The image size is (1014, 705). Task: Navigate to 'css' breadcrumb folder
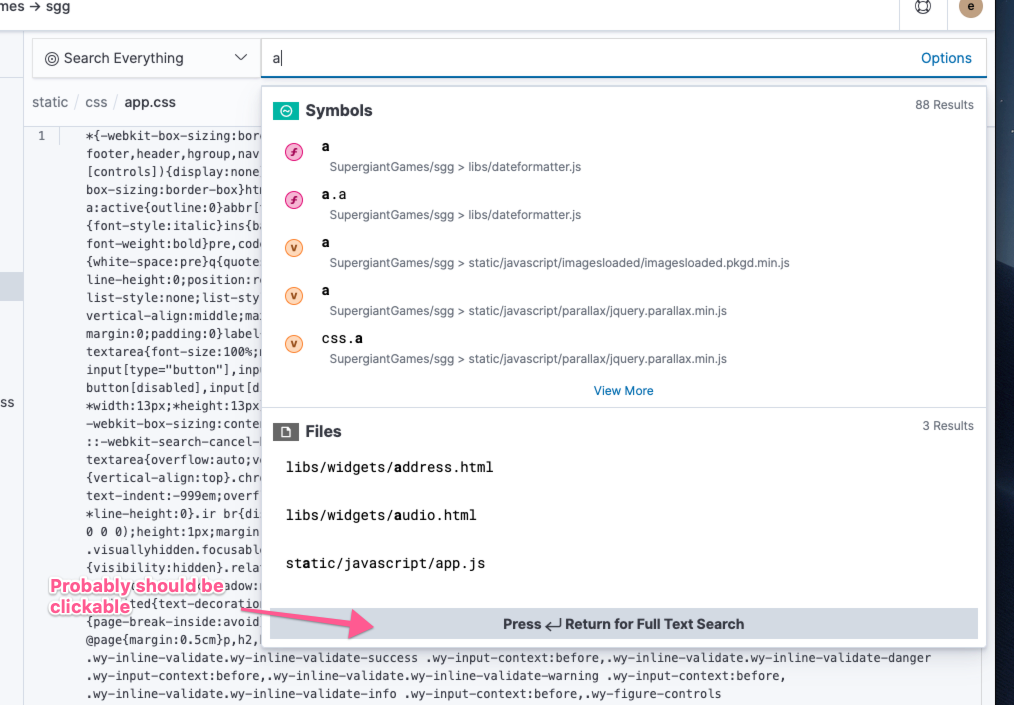point(96,102)
